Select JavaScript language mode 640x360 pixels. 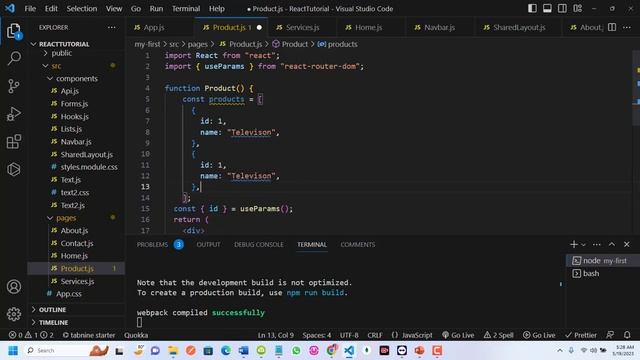pos(412,335)
